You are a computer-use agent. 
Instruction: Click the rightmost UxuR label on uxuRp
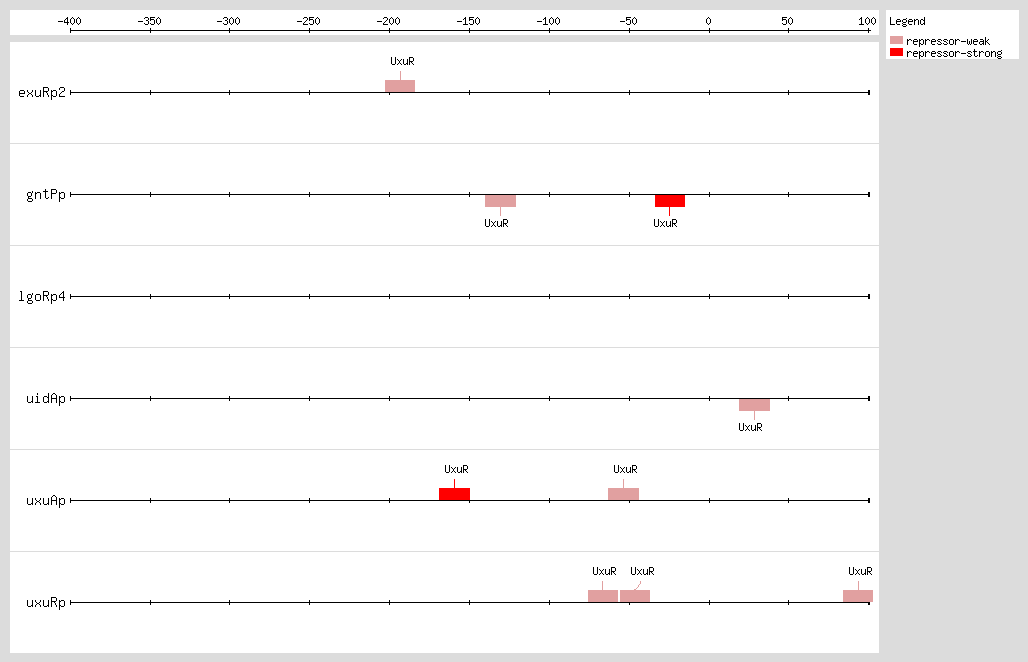click(x=860, y=572)
